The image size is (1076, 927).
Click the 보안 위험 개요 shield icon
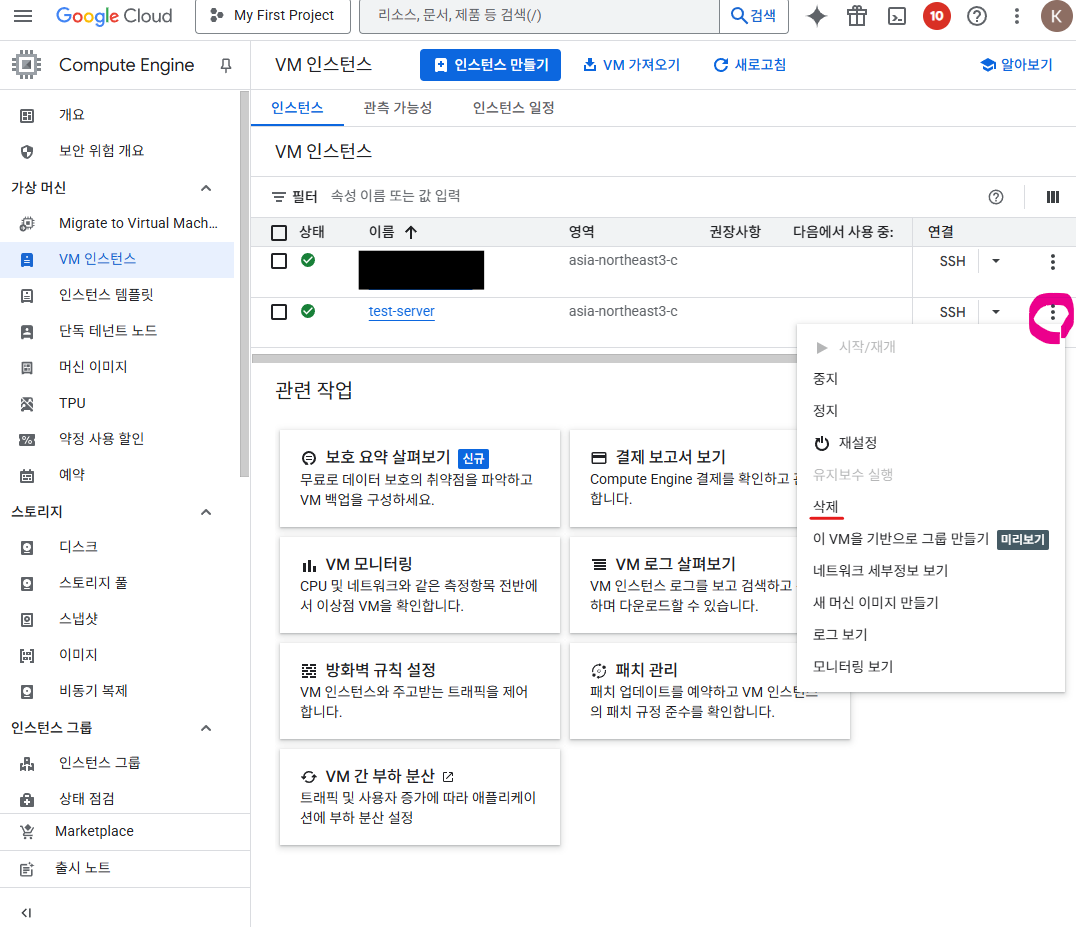(x=27, y=152)
